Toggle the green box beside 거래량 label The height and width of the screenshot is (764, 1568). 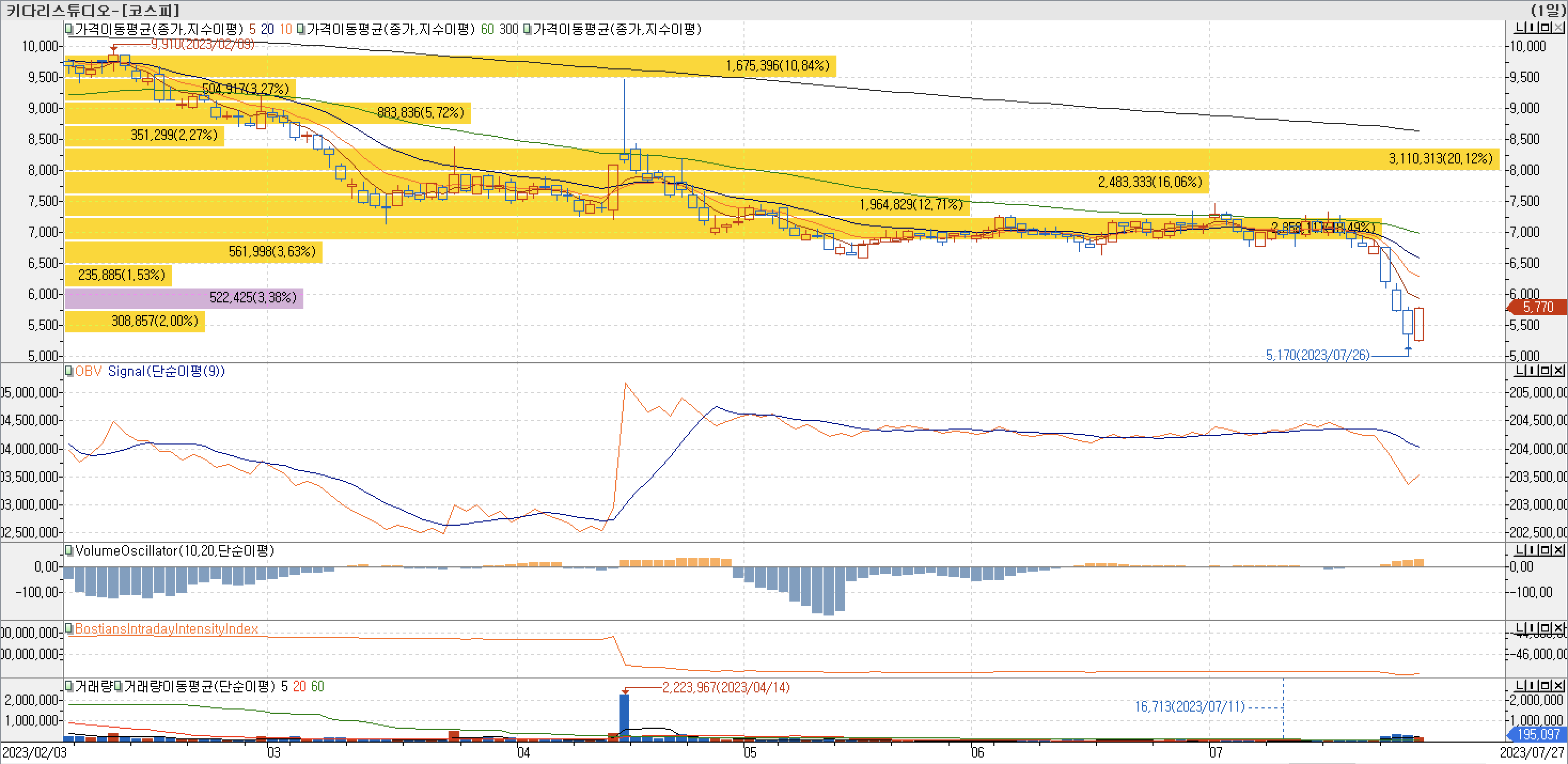(x=69, y=686)
